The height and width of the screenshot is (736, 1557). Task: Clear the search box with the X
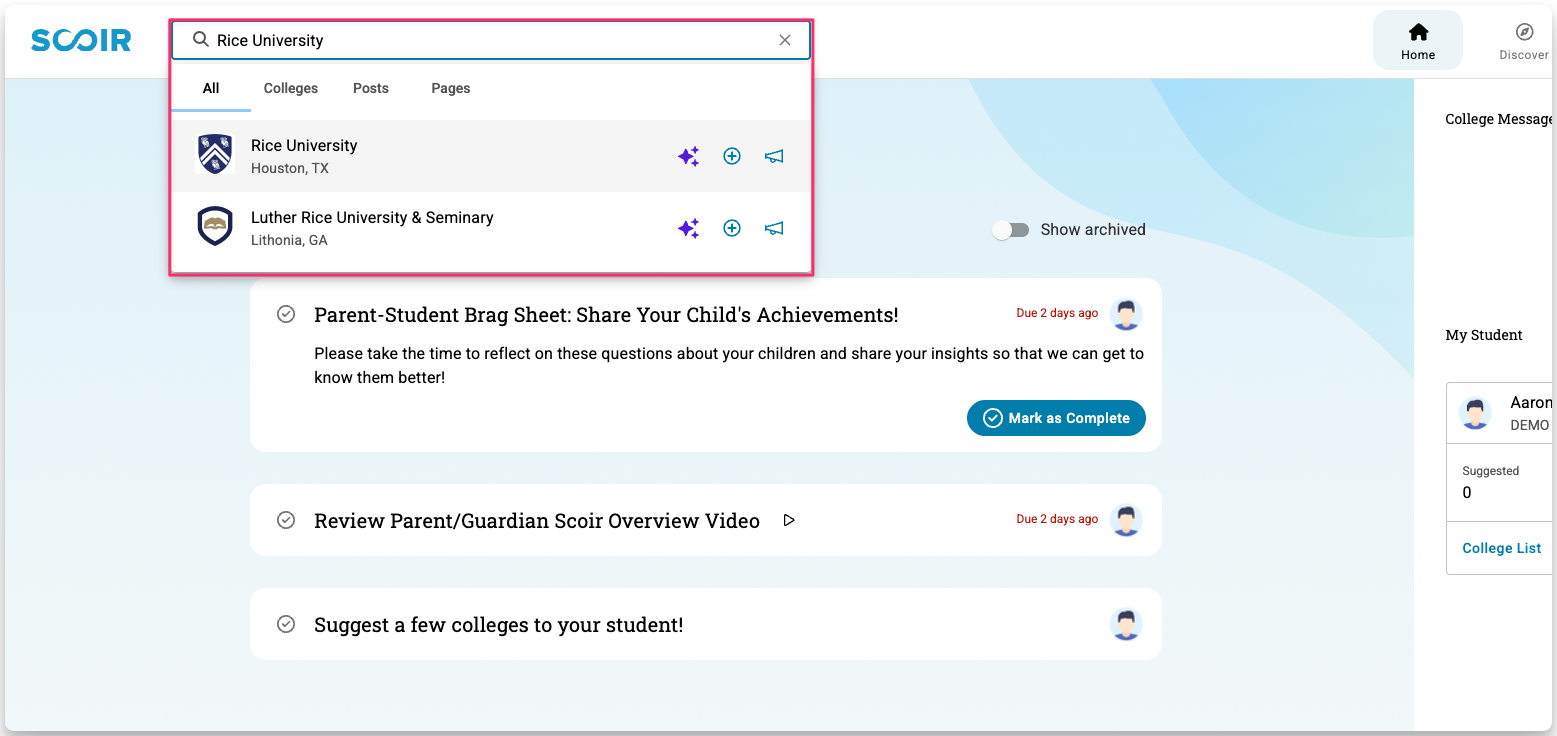[785, 40]
